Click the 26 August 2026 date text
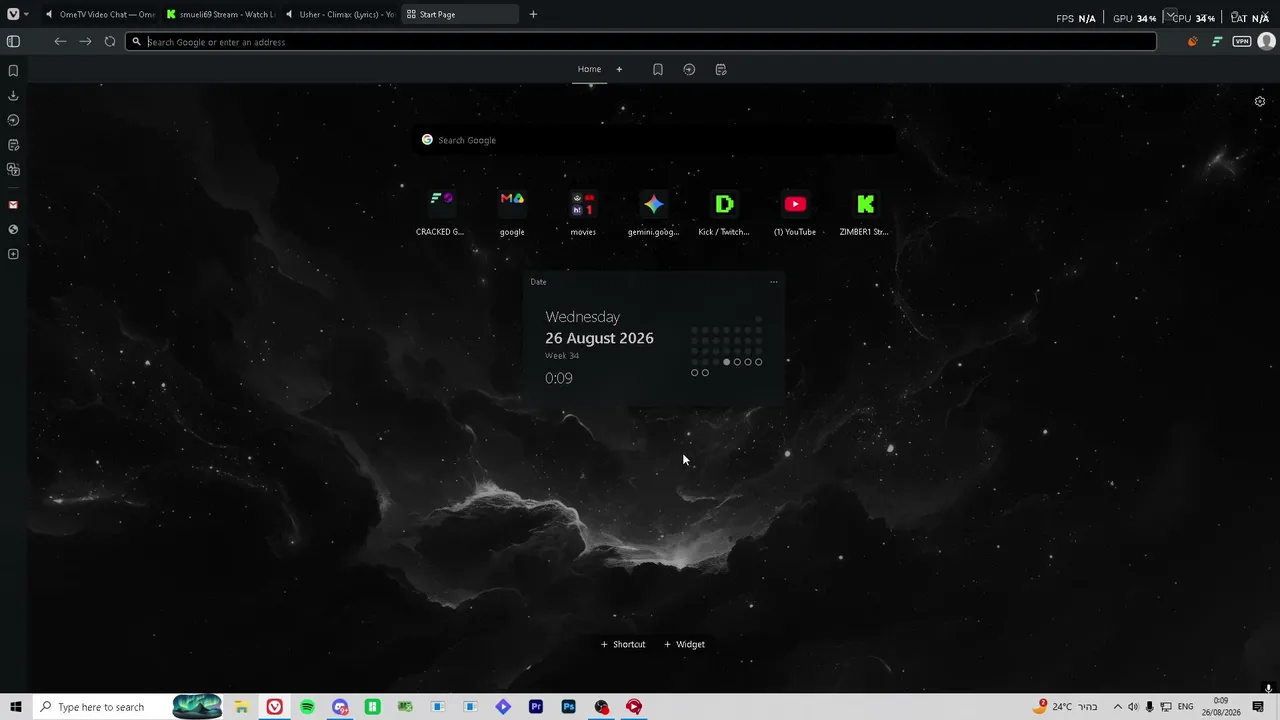Image resolution: width=1280 pixels, height=720 pixels. [599, 338]
